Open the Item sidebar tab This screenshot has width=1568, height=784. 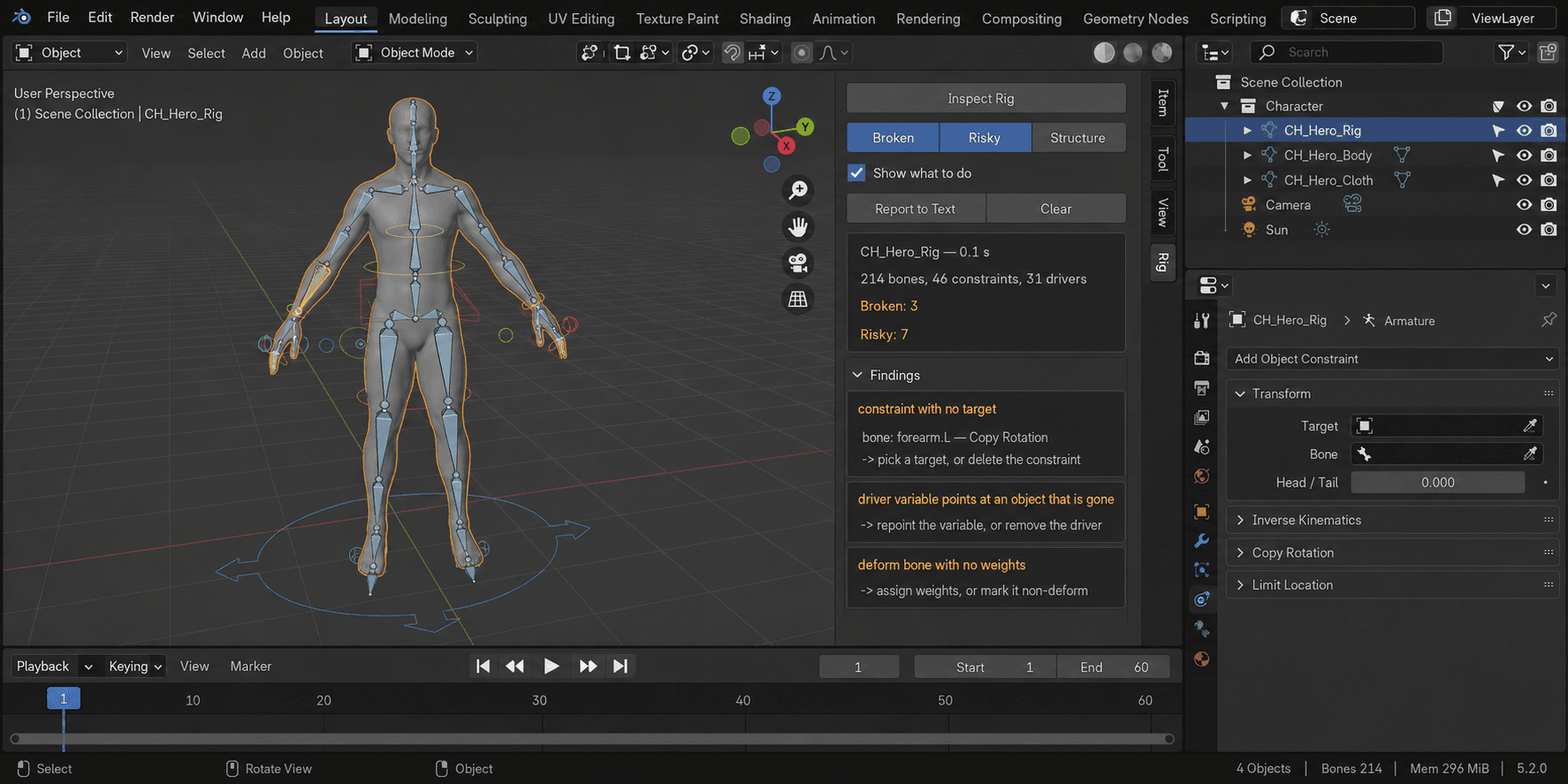pyautogui.click(x=1163, y=103)
